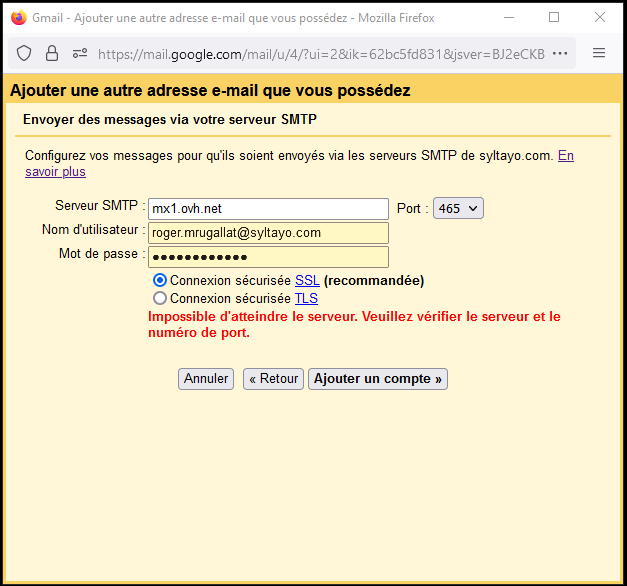
Task: Click the Firefox logo in the title bar
Action: click(18, 18)
